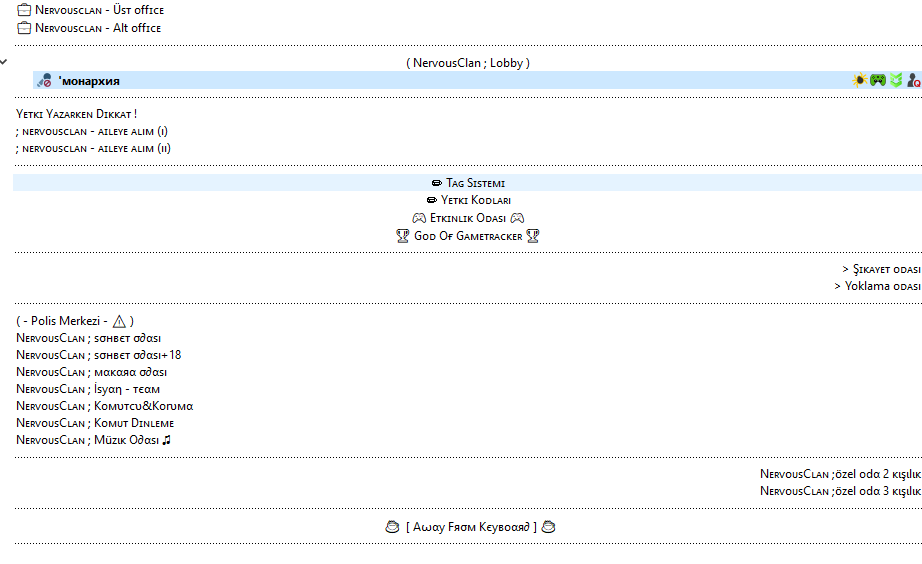922x564 pixels.
Task: Select the NervousClan ; Komut Dinleme channel
Action: coord(95,423)
